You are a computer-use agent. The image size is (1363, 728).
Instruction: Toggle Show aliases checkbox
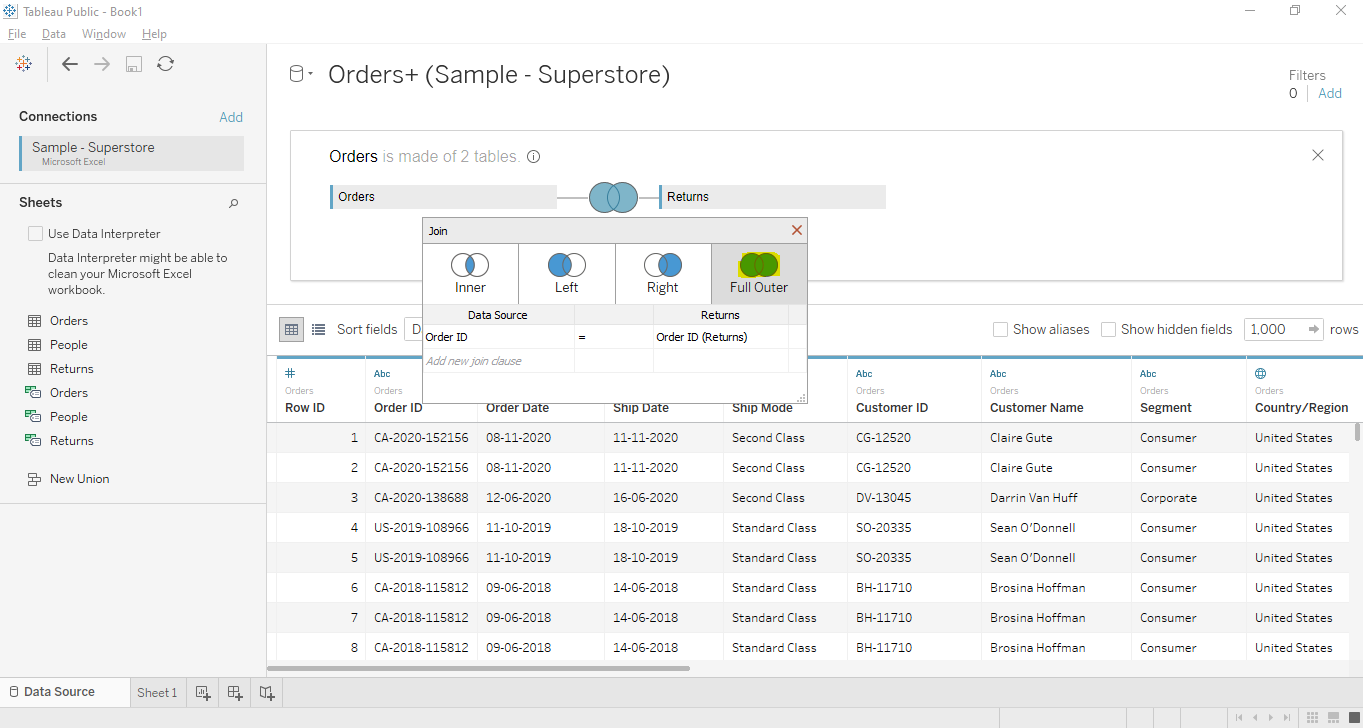[x=1000, y=329]
